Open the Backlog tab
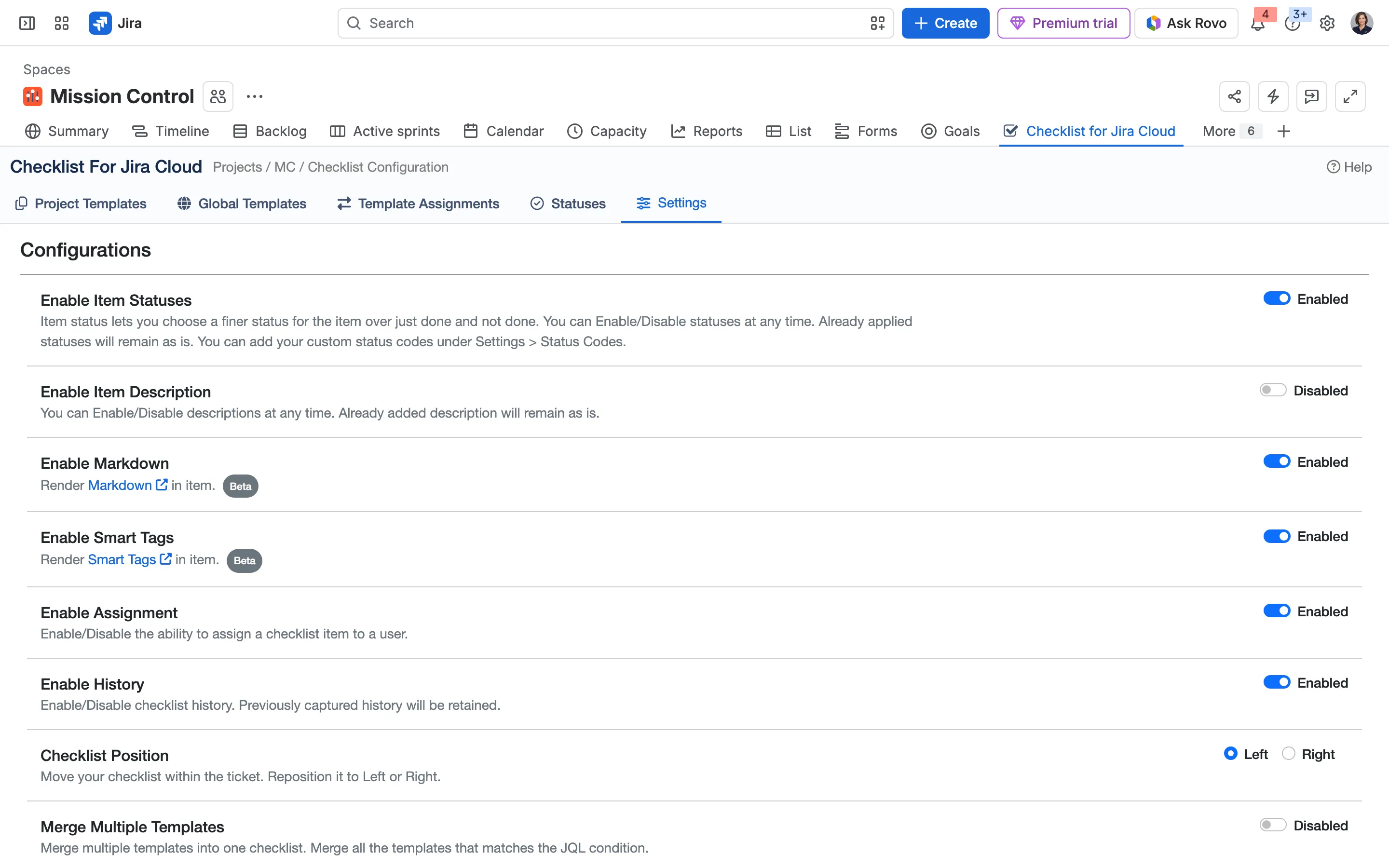 coord(270,131)
